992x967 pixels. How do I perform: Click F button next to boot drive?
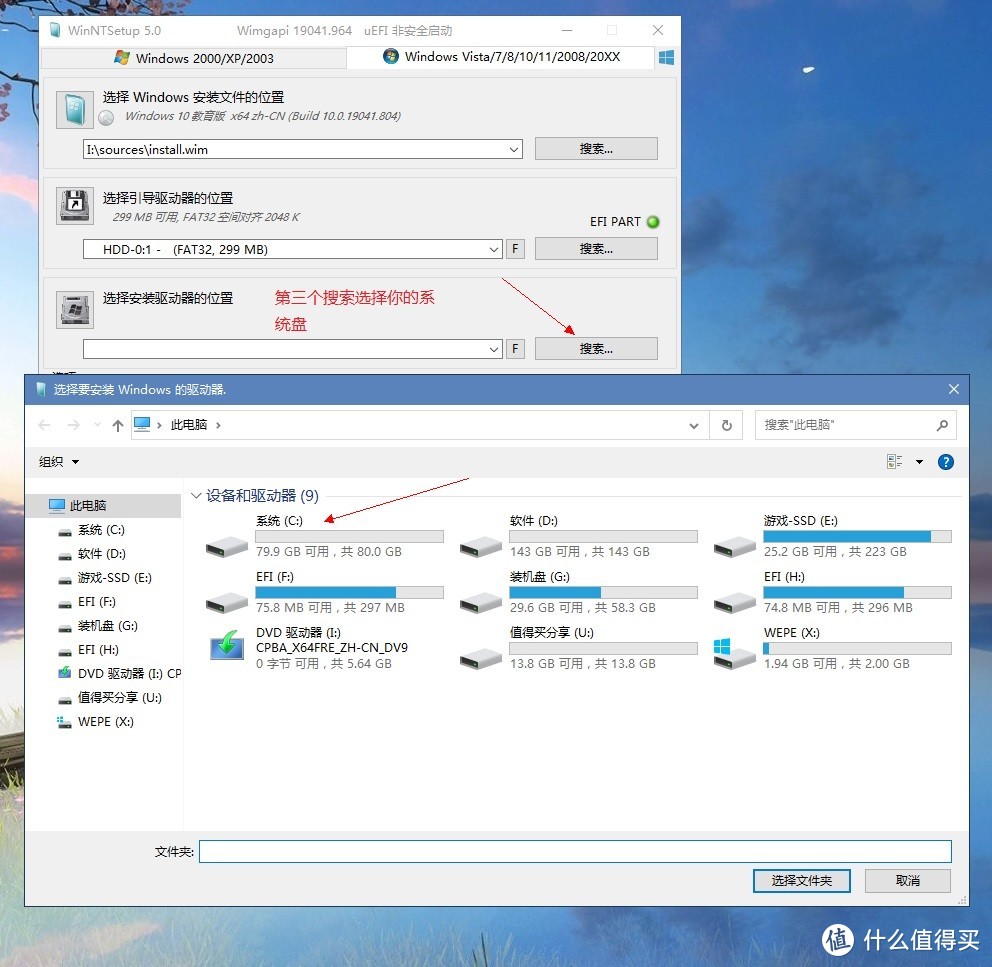[x=515, y=249]
